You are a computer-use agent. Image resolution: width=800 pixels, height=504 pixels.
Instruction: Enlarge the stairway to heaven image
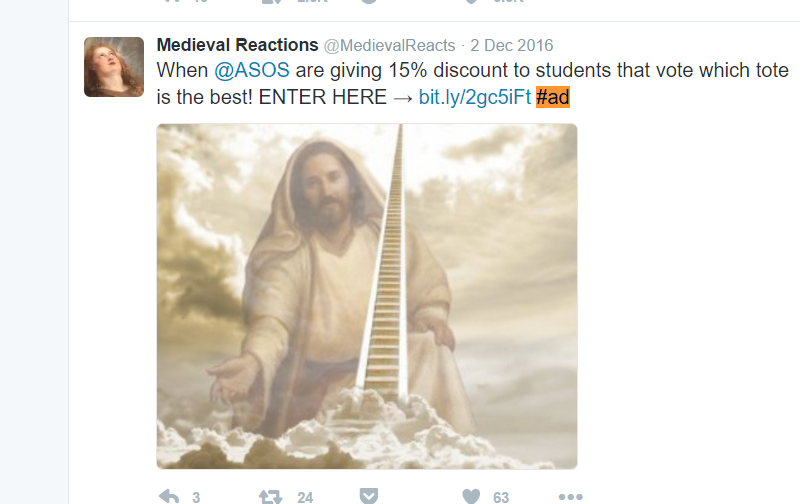coord(367,296)
